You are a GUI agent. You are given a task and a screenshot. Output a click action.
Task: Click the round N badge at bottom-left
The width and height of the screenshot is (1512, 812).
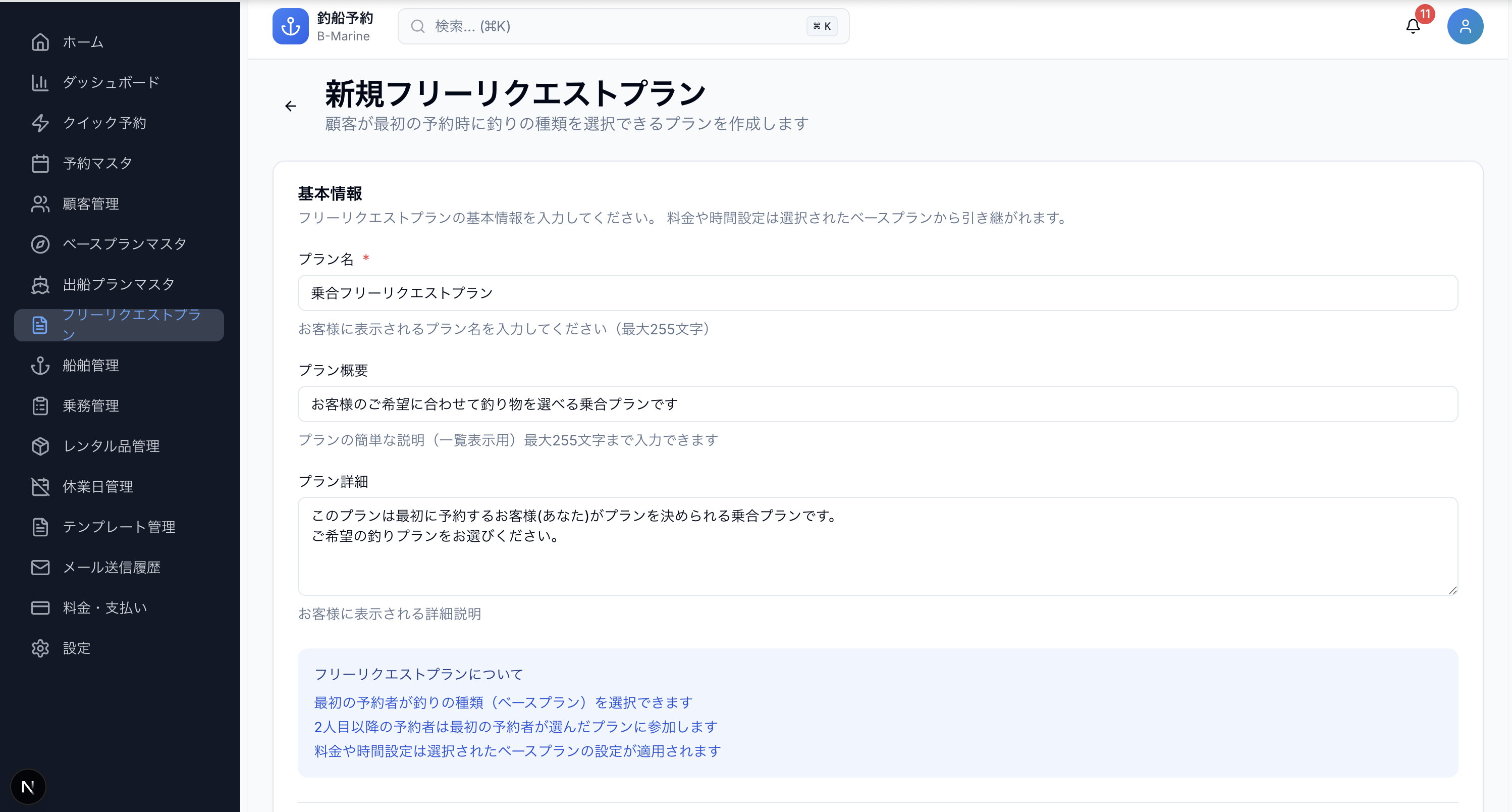tap(28, 787)
